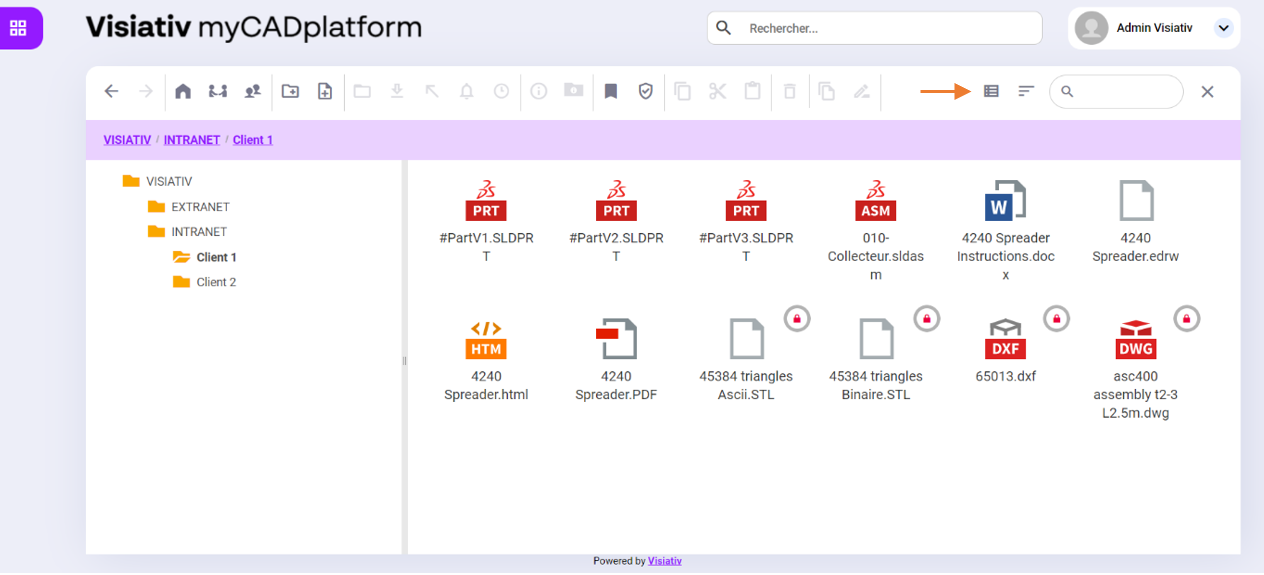
Task: Click the shield checkmark icon
Action: (646, 91)
